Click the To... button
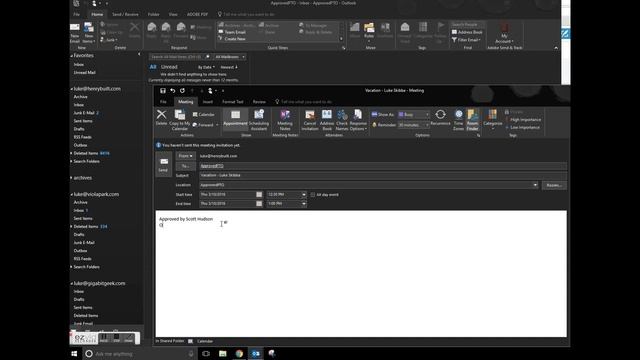Viewport: 640px width, 360px height. click(186, 166)
